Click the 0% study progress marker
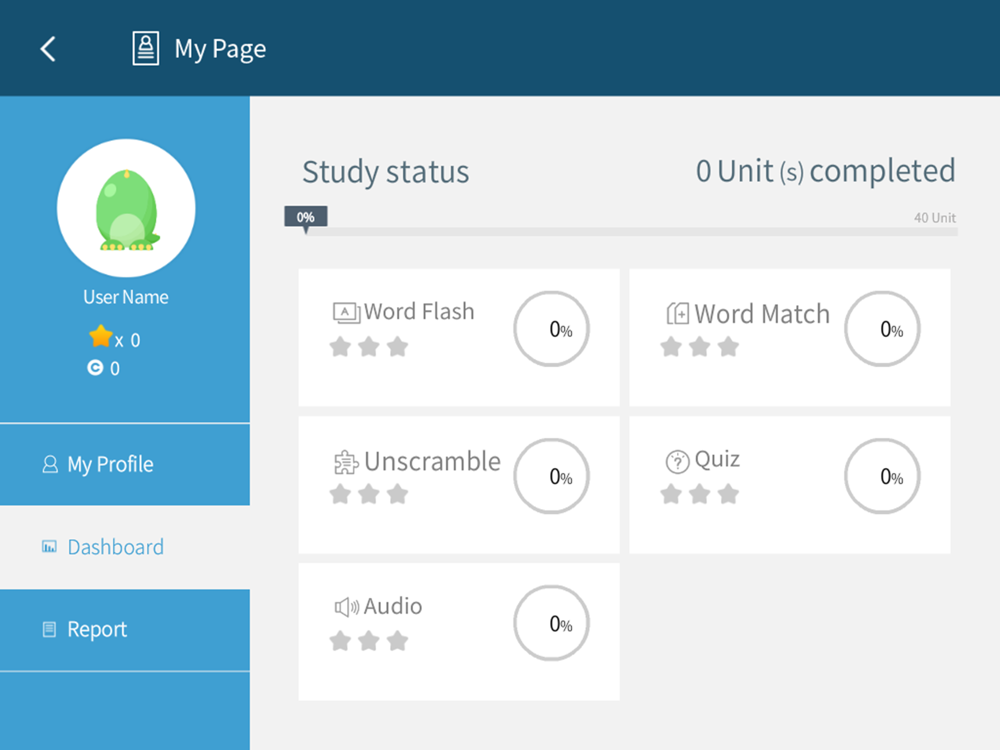 306,218
